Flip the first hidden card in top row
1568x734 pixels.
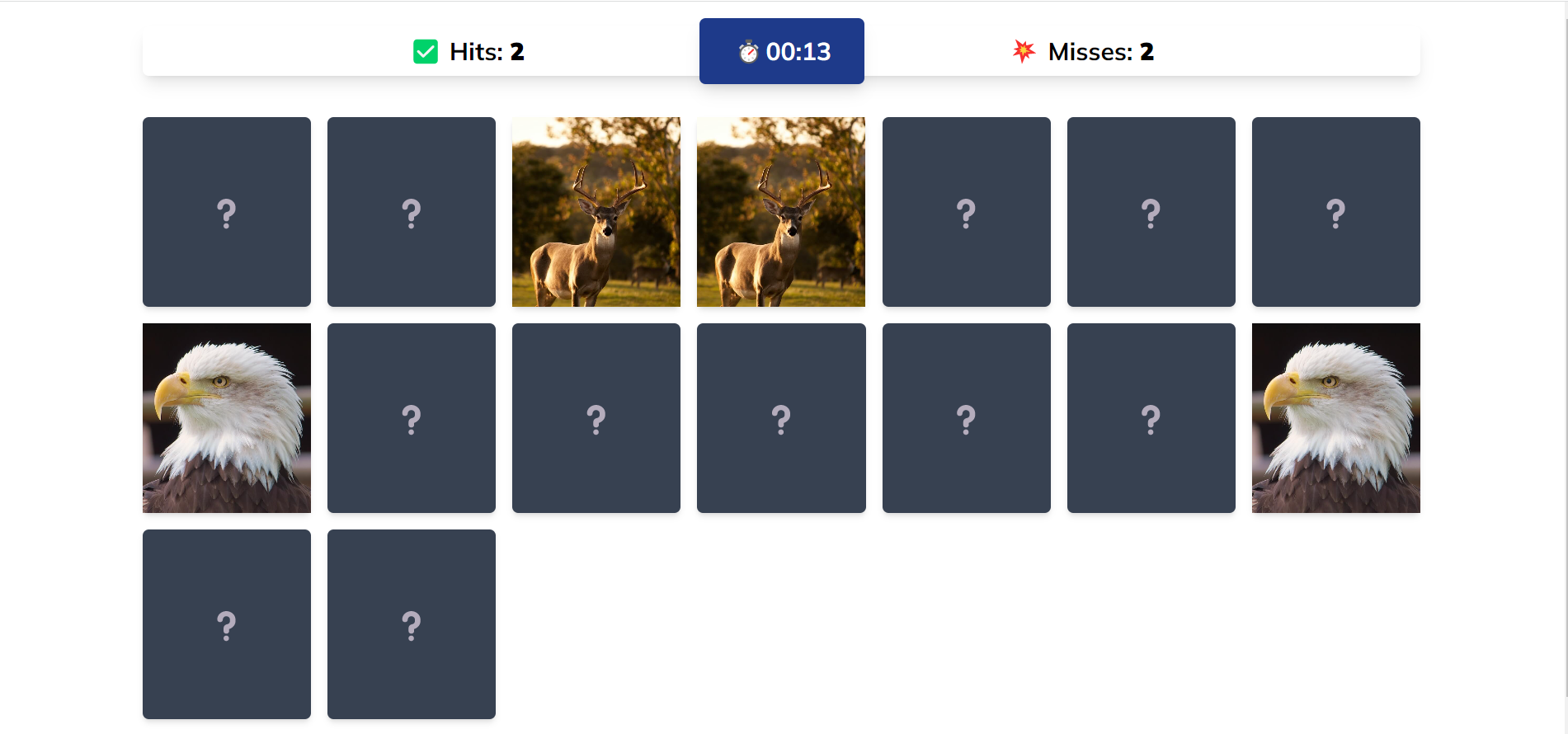tap(227, 212)
